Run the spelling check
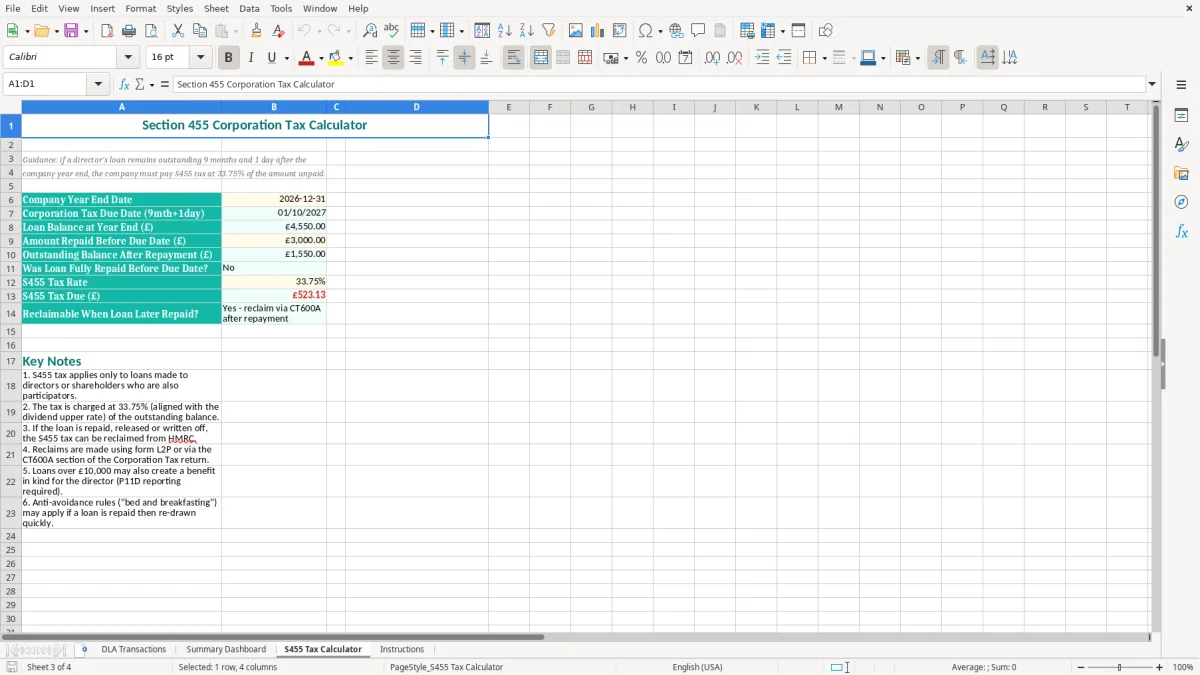1200x675 pixels. coord(391,31)
